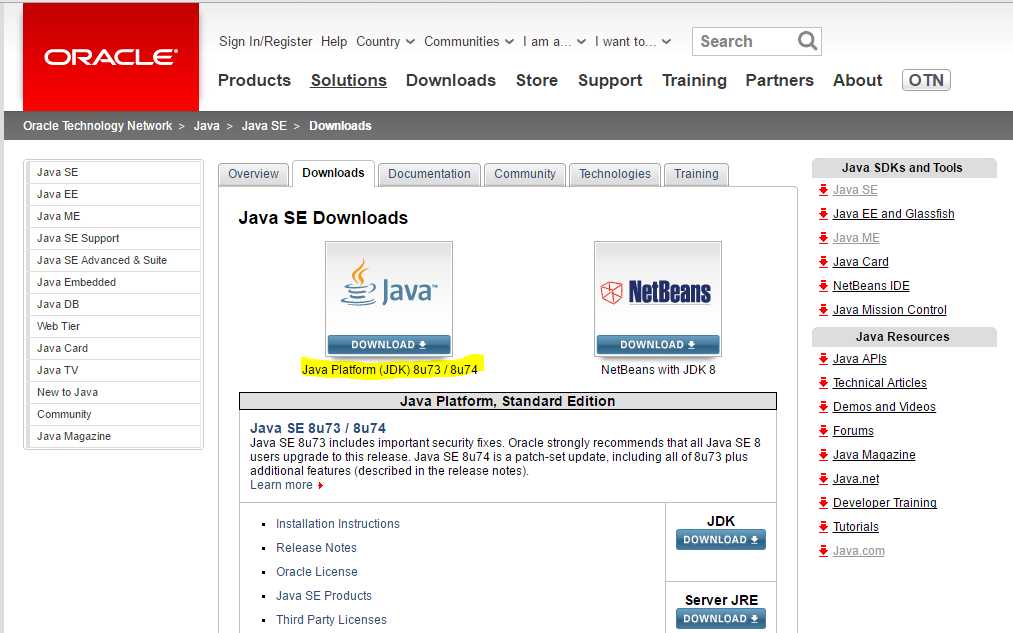The height and width of the screenshot is (633, 1013).
Task: Open the Products menu
Action: tap(255, 80)
